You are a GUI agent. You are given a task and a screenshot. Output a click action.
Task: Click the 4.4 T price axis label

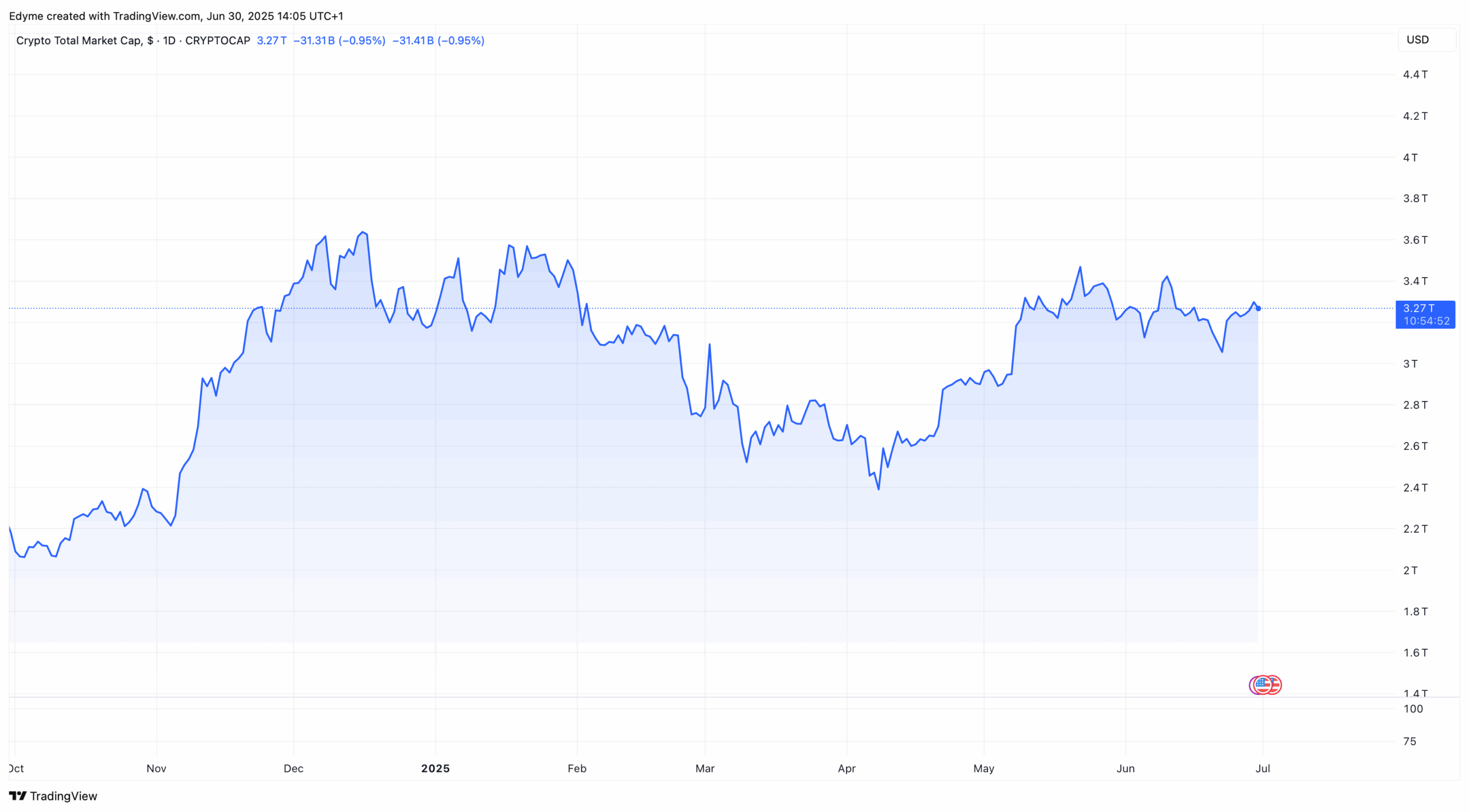(x=1415, y=75)
